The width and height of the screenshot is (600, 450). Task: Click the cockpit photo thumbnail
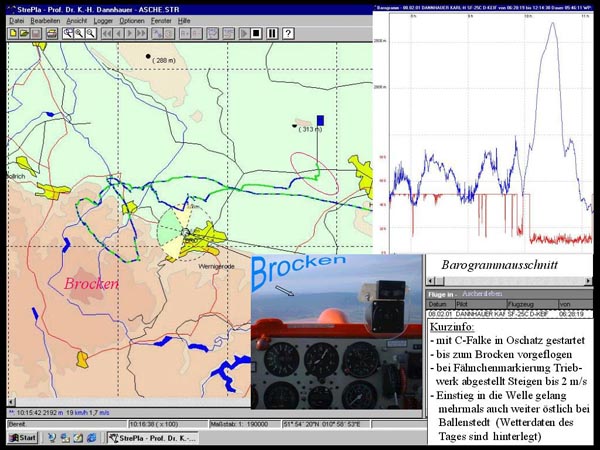pyautogui.click(x=337, y=331)
